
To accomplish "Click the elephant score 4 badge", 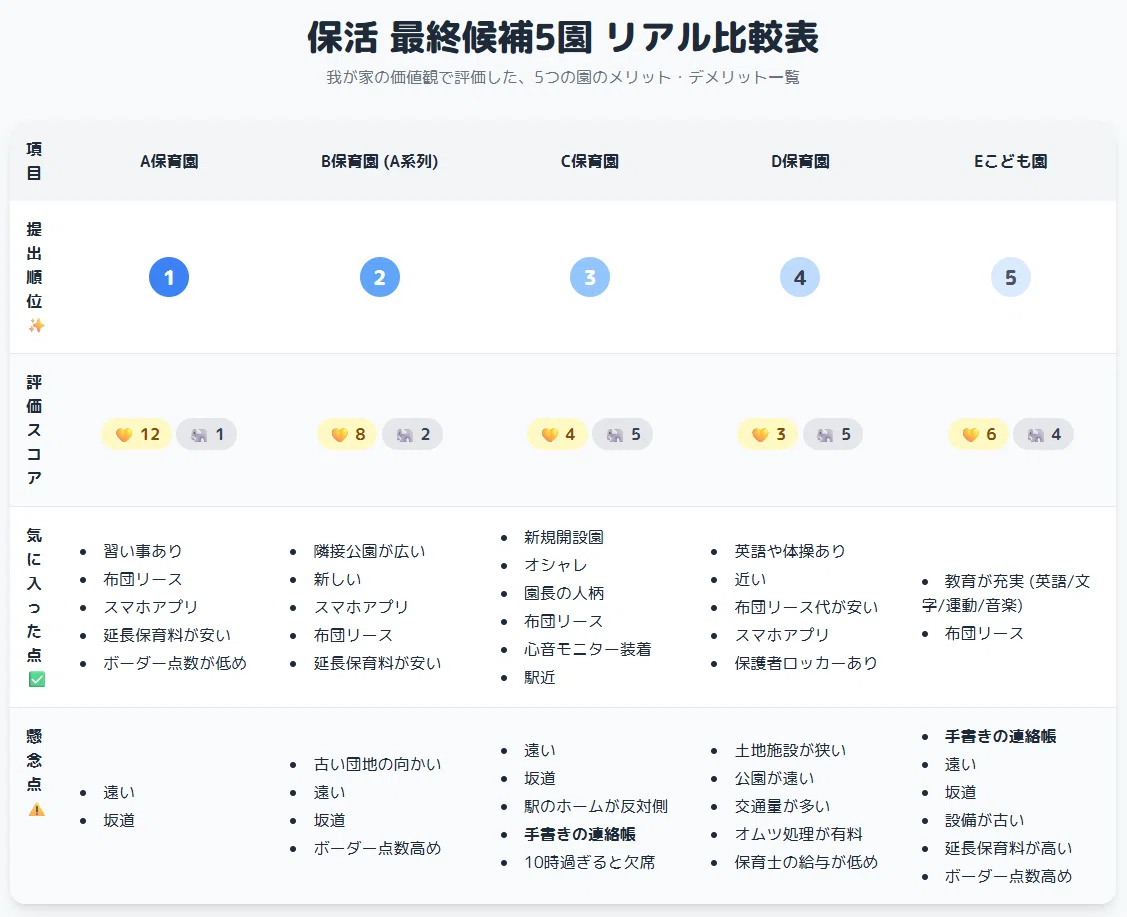I will pyautogui.click(x=1043, y=434).
